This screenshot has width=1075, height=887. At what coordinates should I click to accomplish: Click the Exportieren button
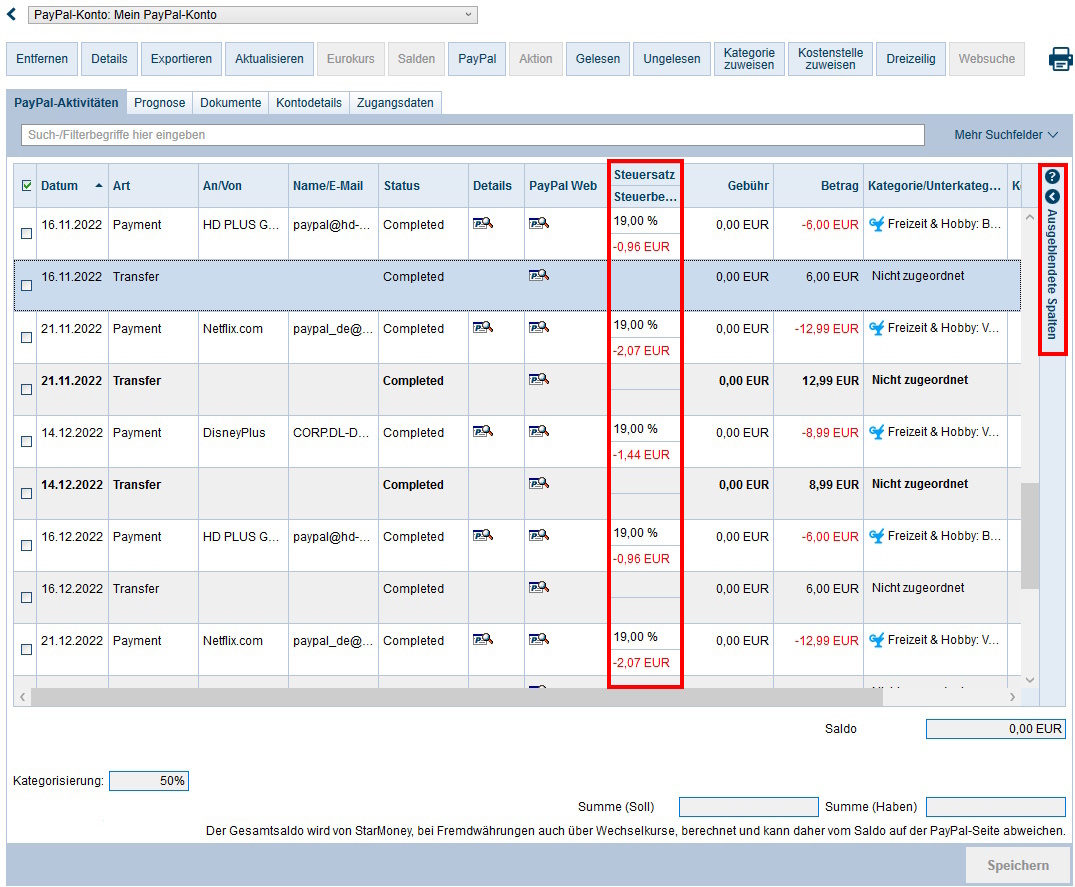coord(181,59)
